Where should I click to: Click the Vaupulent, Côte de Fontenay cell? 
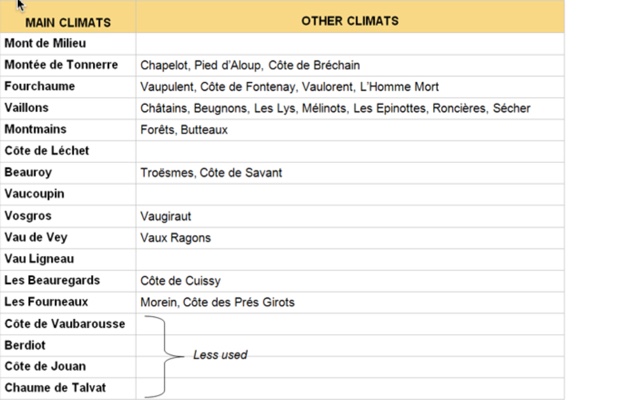[x=289, y=87]
